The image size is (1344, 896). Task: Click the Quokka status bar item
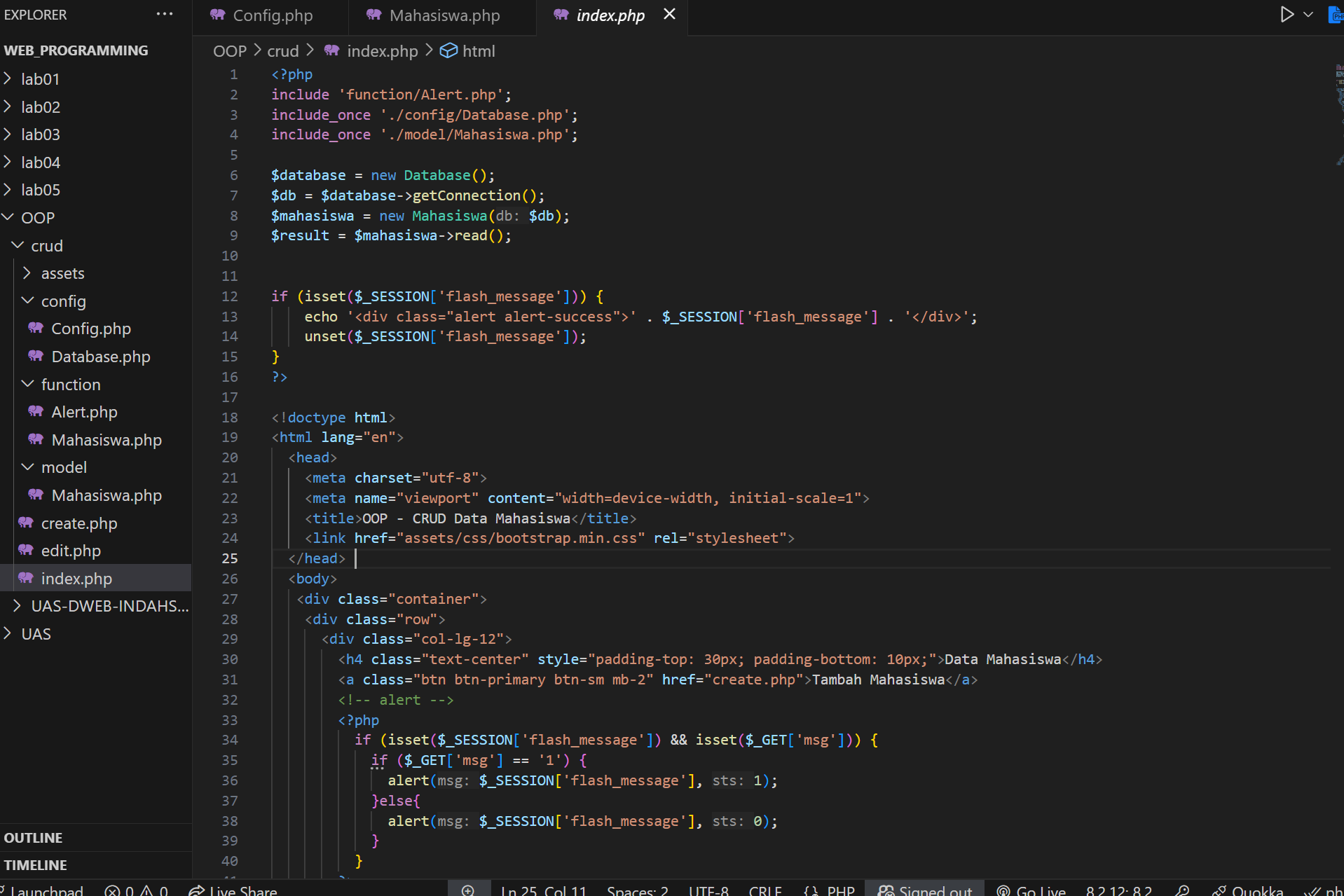tap(1248, 890)
